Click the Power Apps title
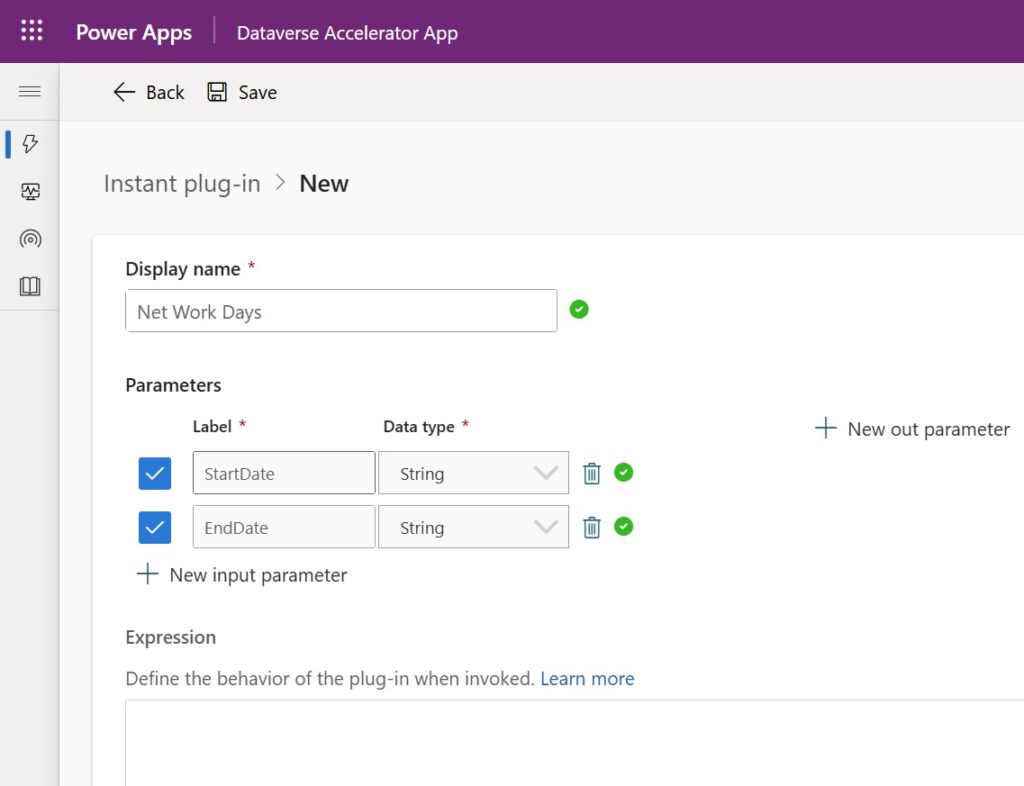 [134, 32]
